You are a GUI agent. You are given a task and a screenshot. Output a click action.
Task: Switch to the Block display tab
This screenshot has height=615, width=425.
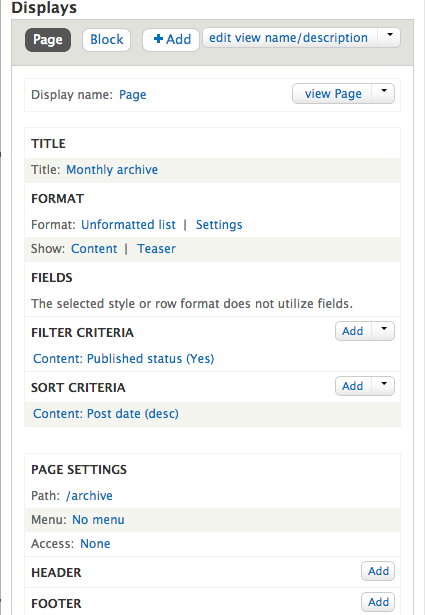(x=107, y=40)
